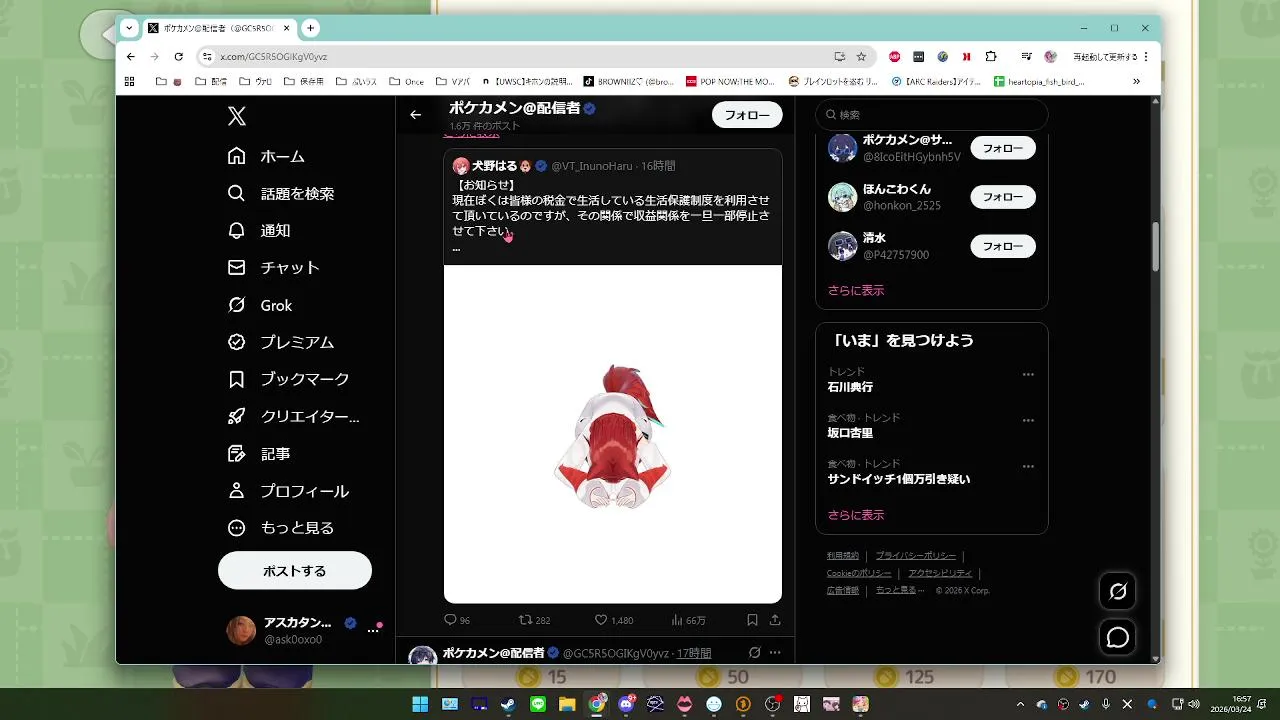
Task: Open more options for サンドイッチ trend
Action: coord(1028,467)
